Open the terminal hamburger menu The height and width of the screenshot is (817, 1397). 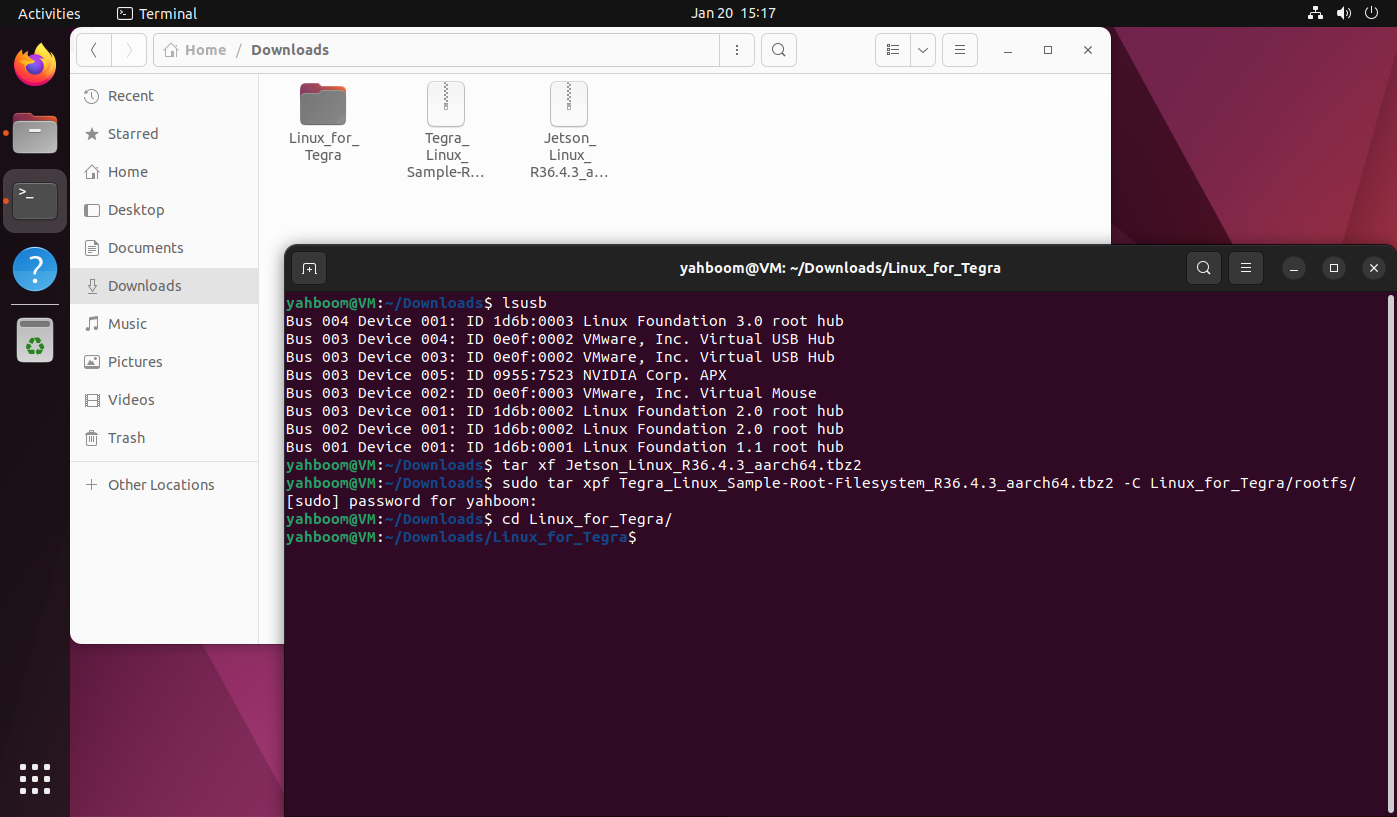[1245, 268]
